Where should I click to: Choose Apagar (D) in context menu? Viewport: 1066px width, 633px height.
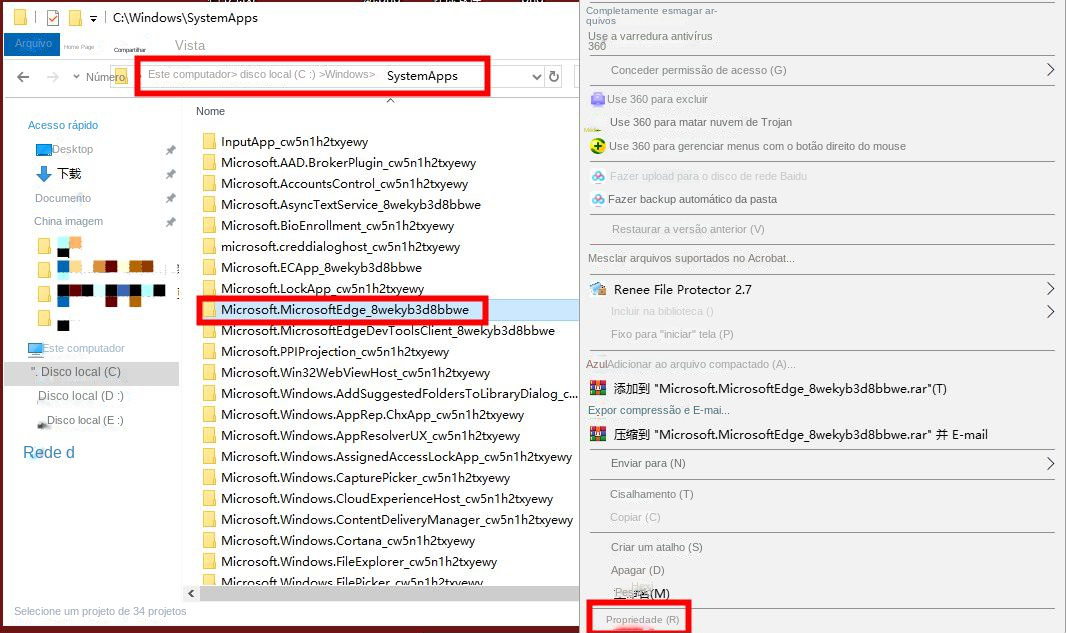point(637,570)
